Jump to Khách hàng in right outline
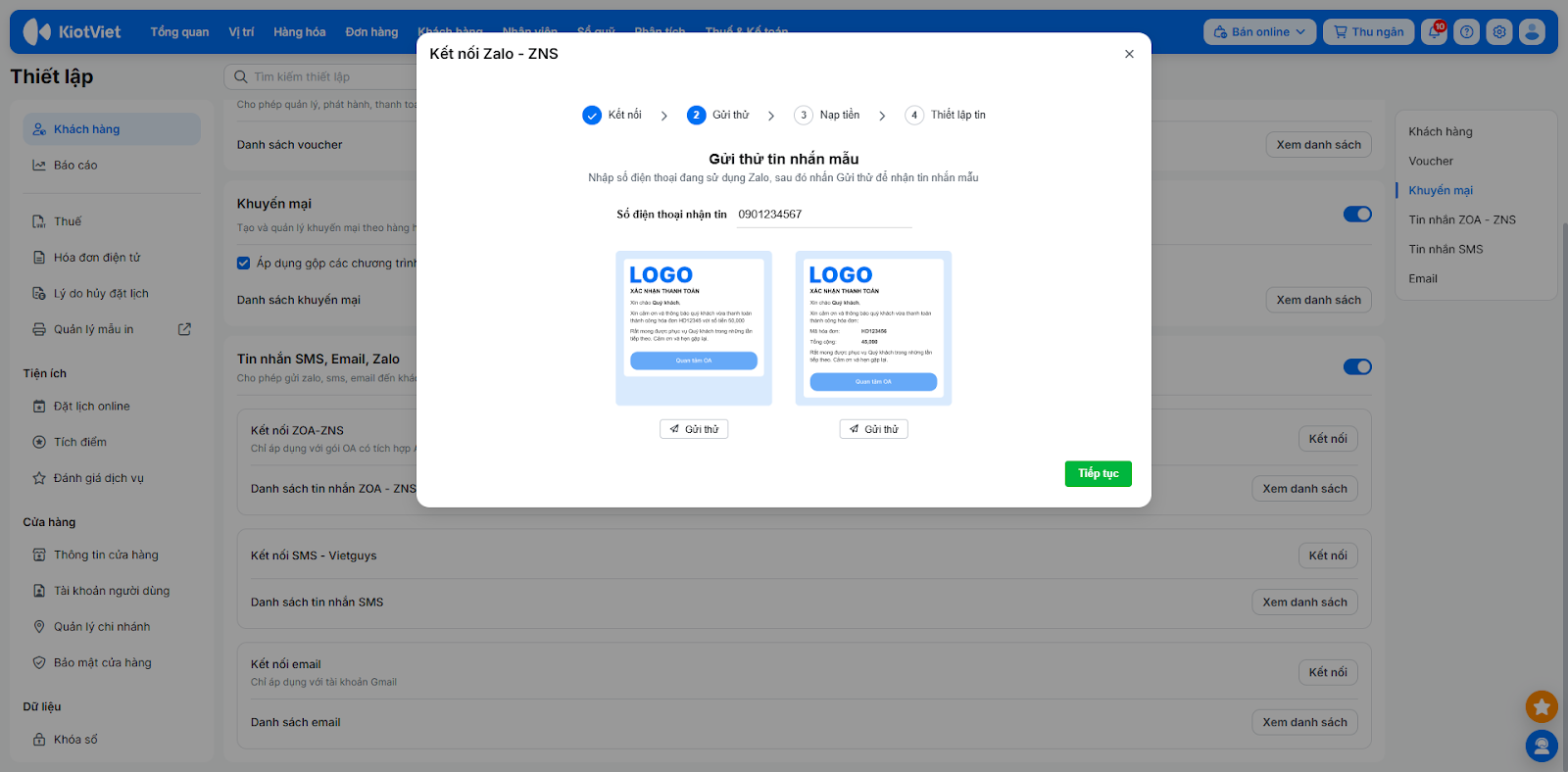Viewport: 1568px width, 772px height. (x=1441, y=131)
